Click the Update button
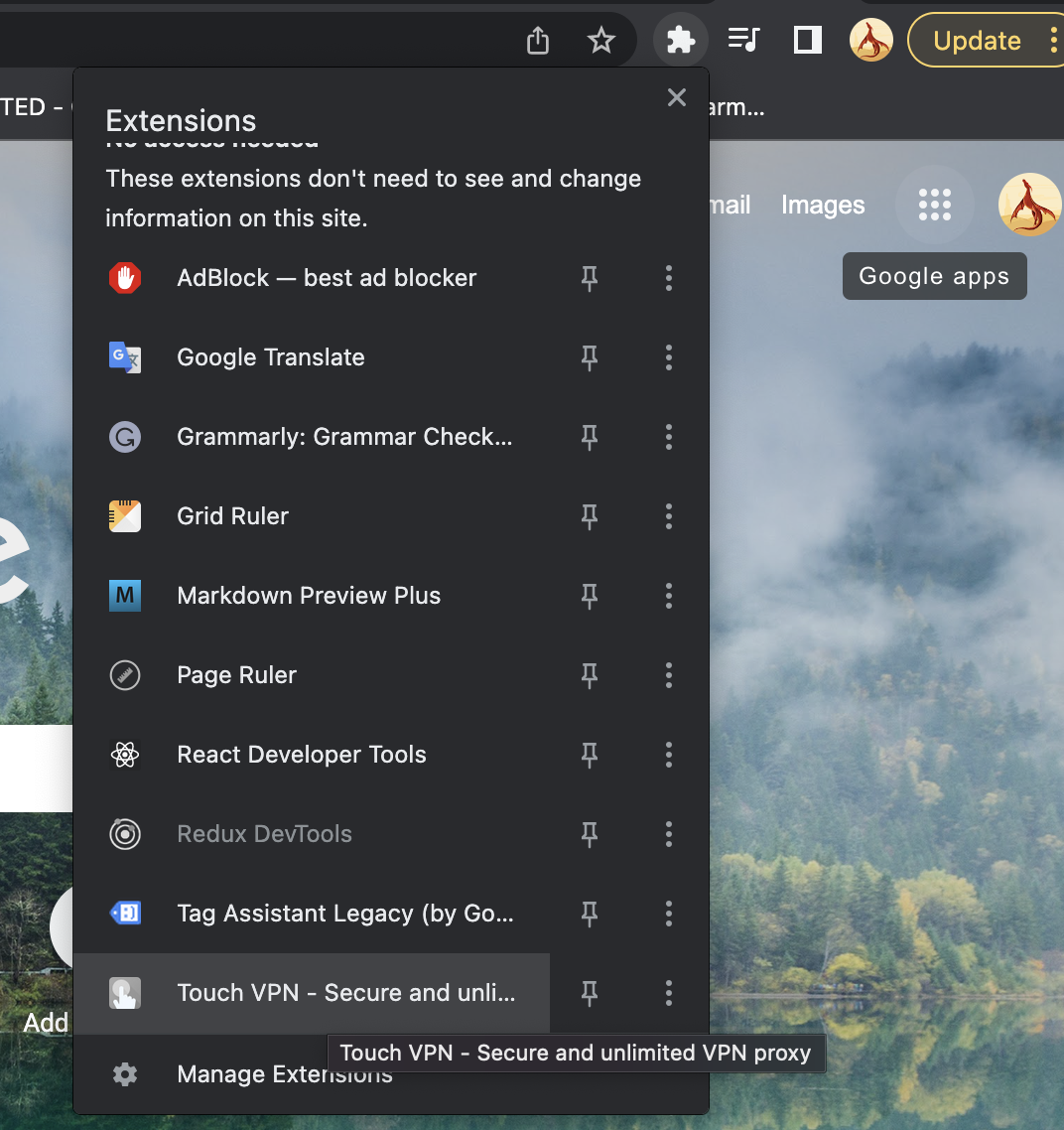The image size is (1064, 1130). 977,41
